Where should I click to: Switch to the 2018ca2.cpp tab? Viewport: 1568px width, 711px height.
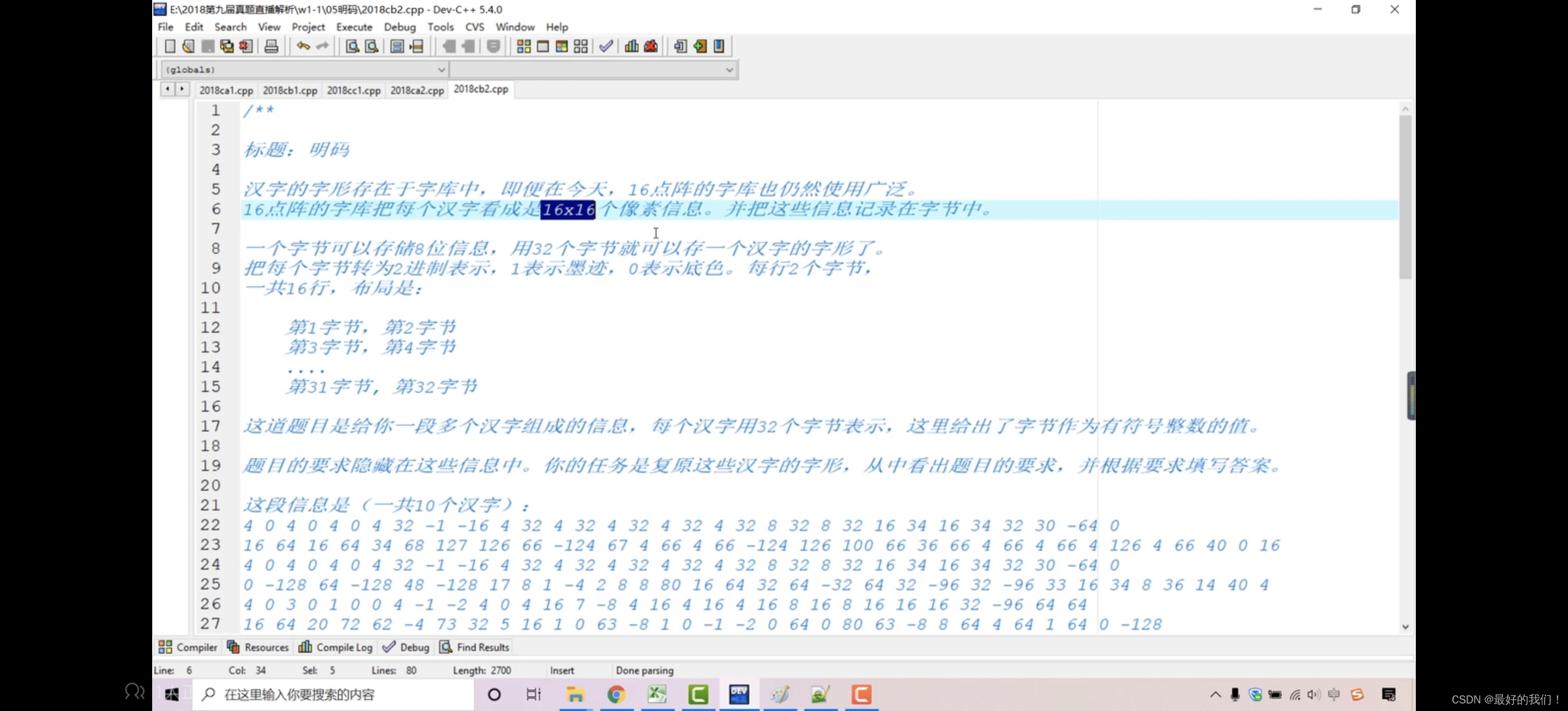(x=417, y=90)
